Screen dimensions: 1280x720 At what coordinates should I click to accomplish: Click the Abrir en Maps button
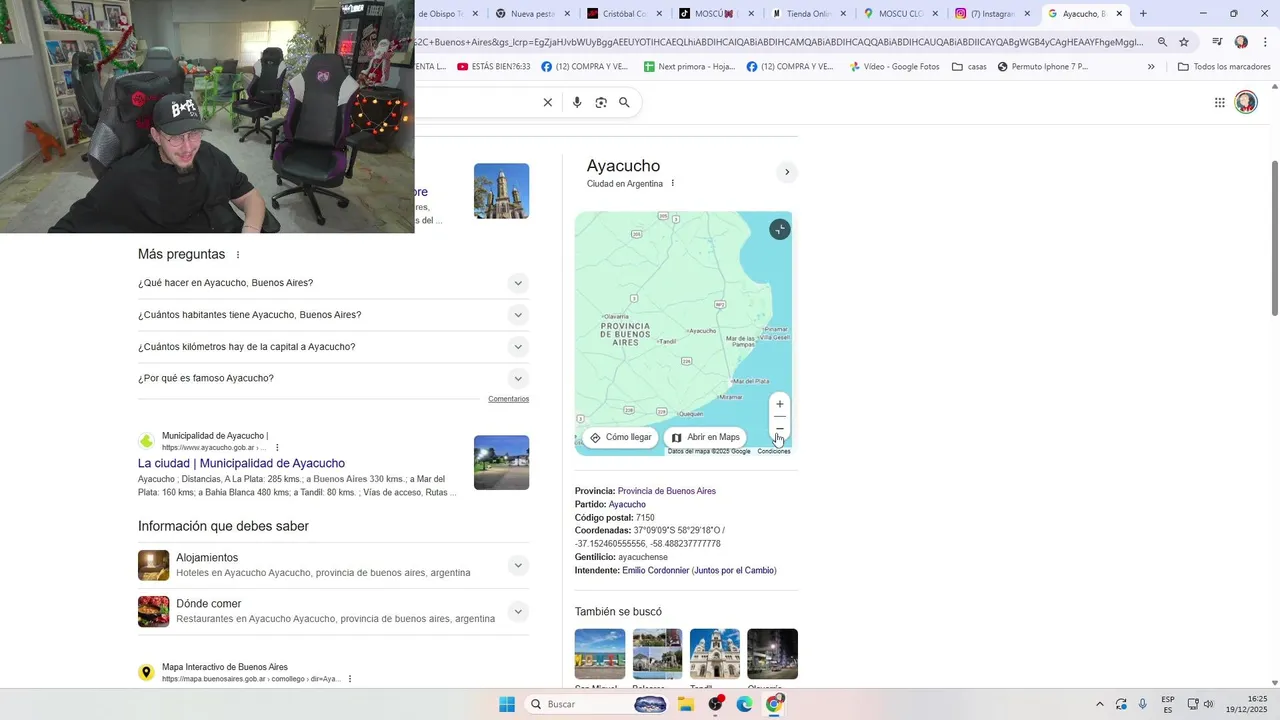coord(705,437)
